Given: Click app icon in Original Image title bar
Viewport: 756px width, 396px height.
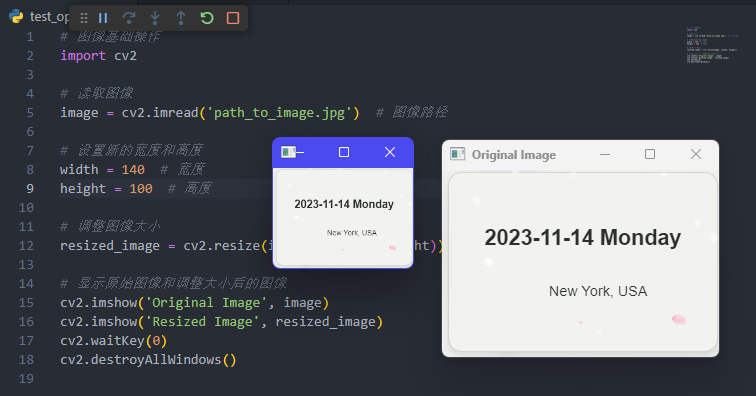Looking at the screenshot, I should click(x=458, y=154).
